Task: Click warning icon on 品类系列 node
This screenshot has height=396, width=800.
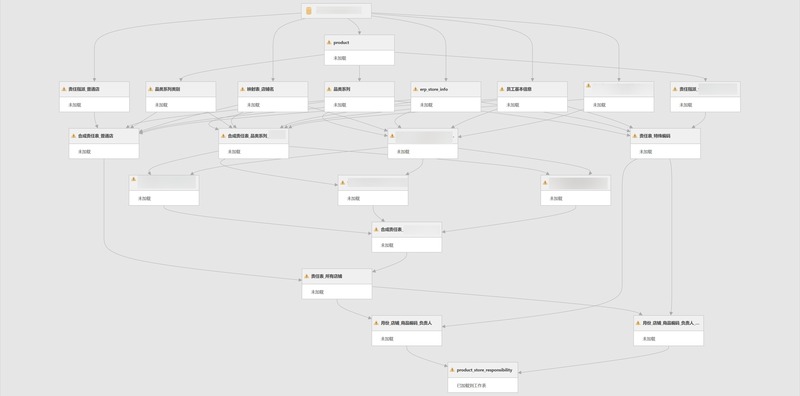Action: click(329, 89)
